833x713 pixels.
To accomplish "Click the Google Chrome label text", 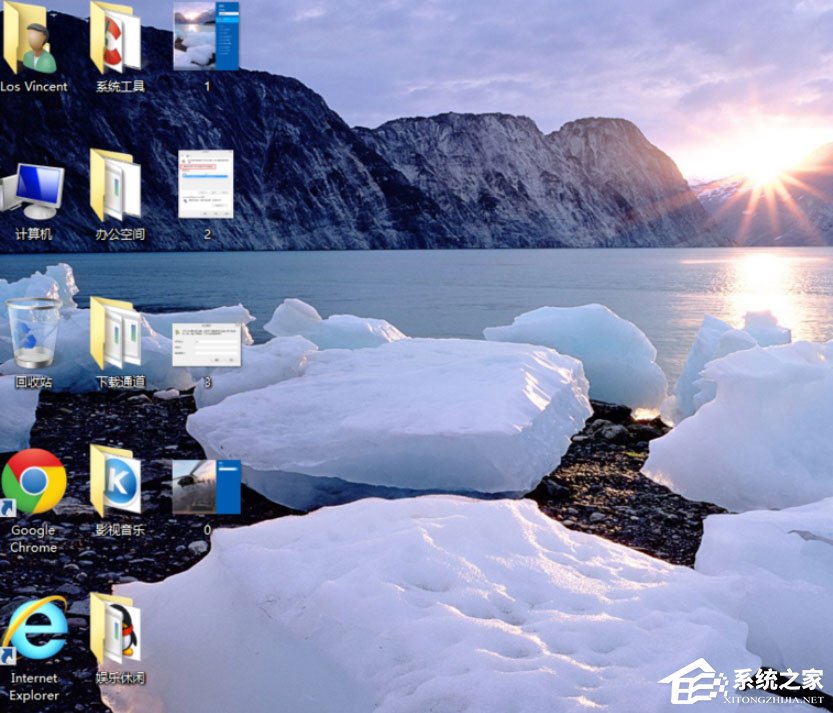I will 33,540.
